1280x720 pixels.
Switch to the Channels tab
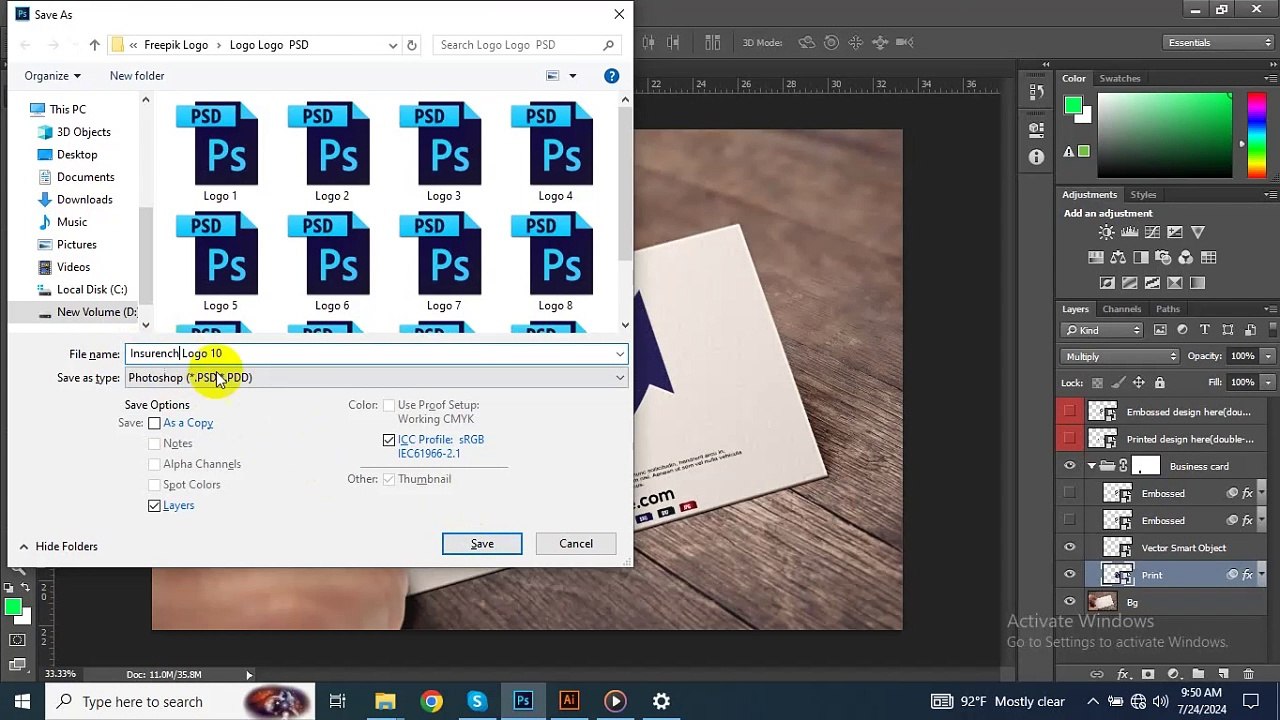pos(1121,309)
